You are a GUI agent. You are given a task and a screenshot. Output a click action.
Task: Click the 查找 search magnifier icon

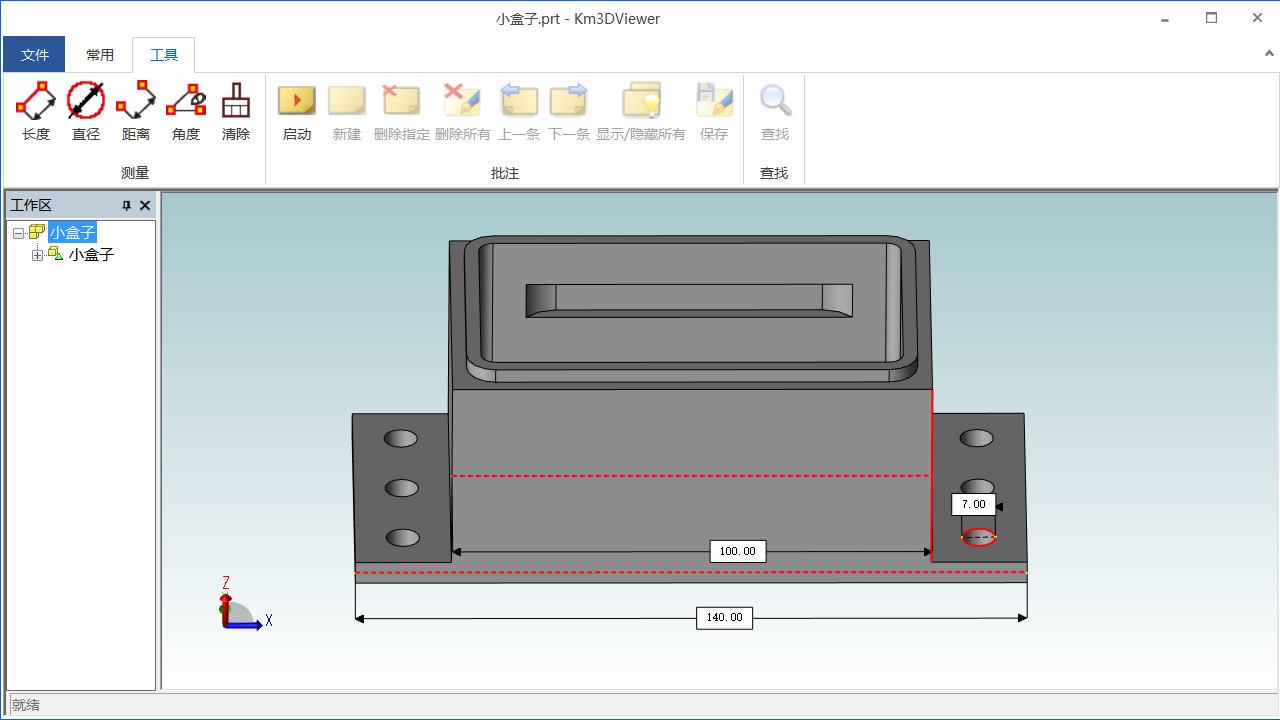click(x=775, y=111)
